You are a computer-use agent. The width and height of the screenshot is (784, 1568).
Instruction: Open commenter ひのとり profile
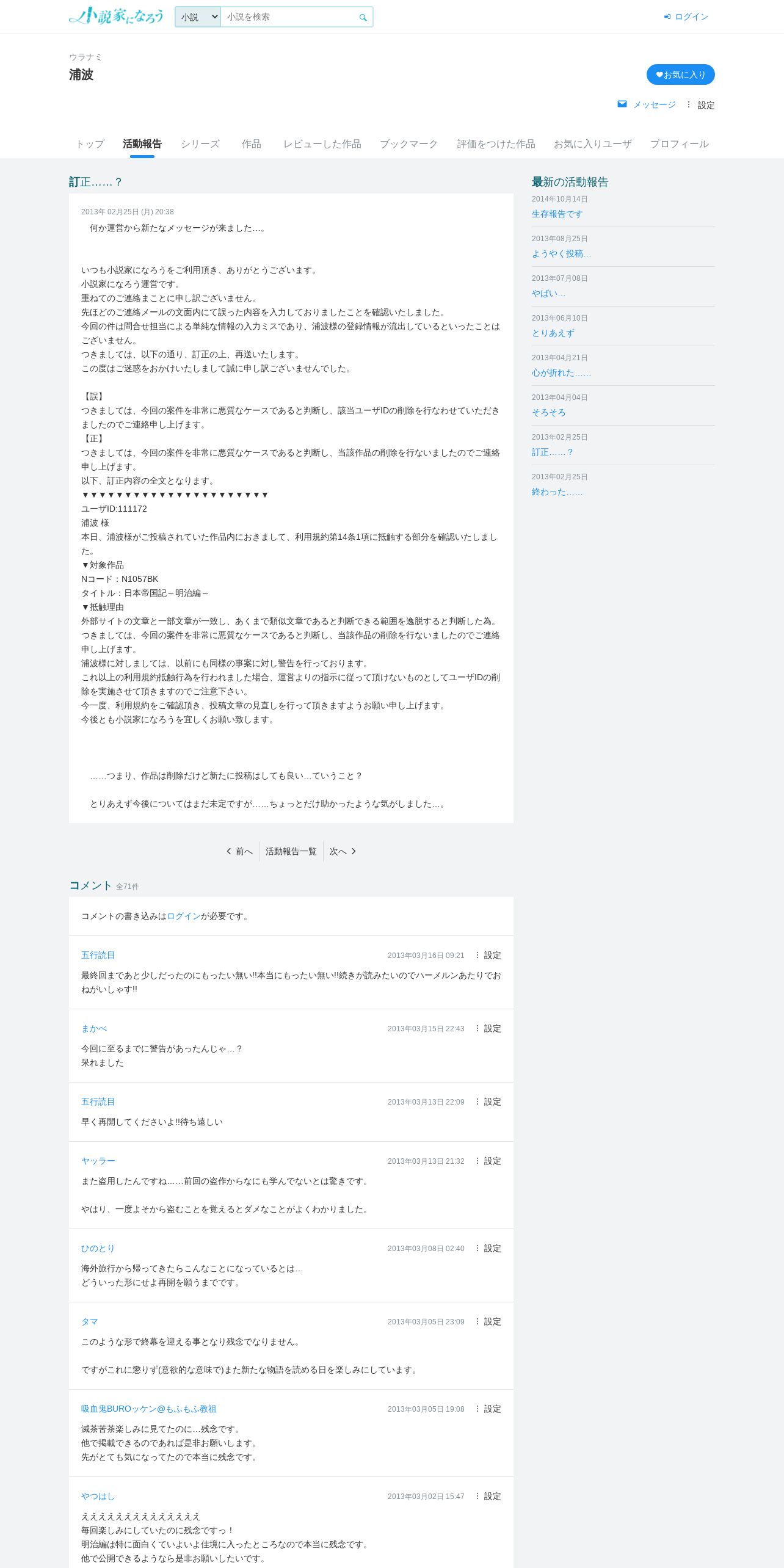point(98,1248)
